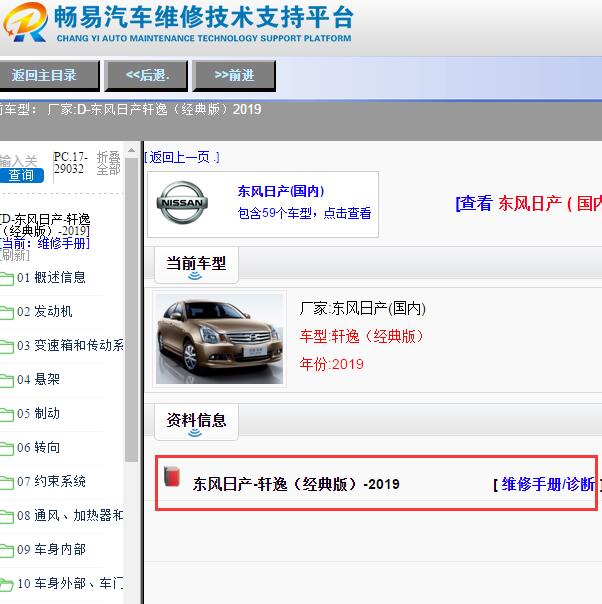This screenshot has width=602, height=604.
Task: Select the 当前车型 tab
Action: point(196,265)
